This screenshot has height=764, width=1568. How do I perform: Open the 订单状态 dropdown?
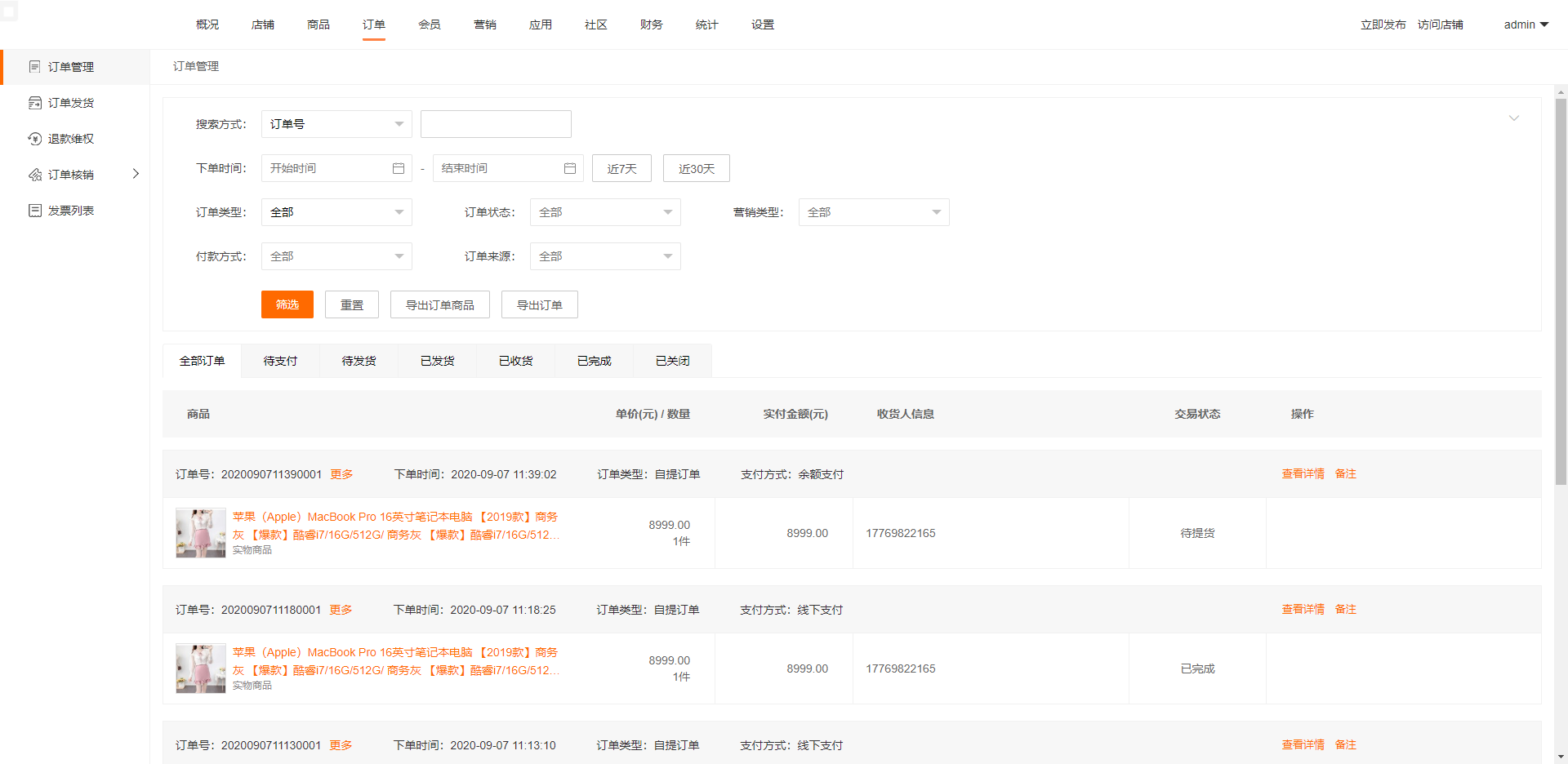[x=604, y=212]
